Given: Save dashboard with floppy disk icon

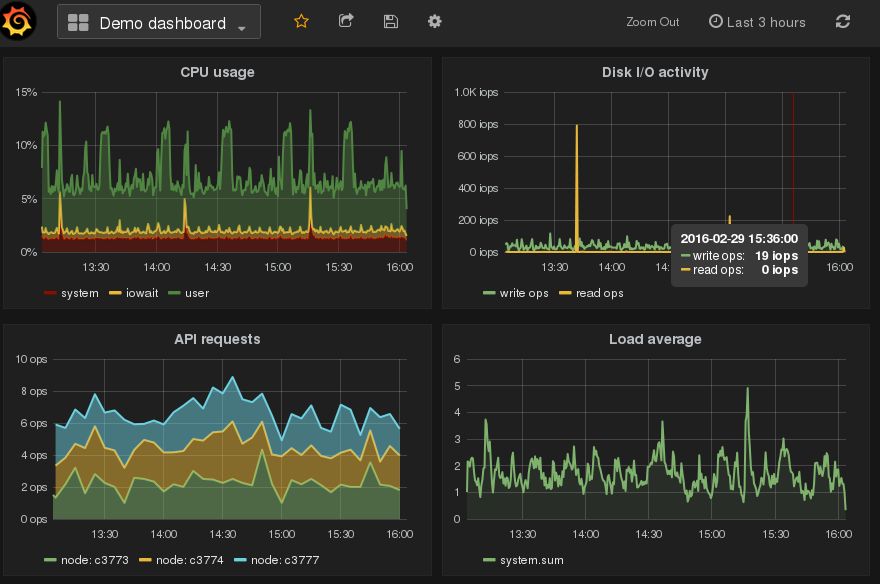Looking at the screenshot, I should pyautogui.click(x=391, y=21).
